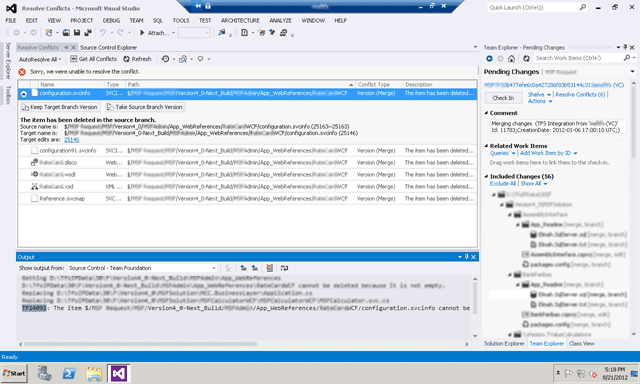The width and height of the screenshot is (640, 384).
Task: Pin the Team Explorer panel
Action: click(x=625, y=47)
